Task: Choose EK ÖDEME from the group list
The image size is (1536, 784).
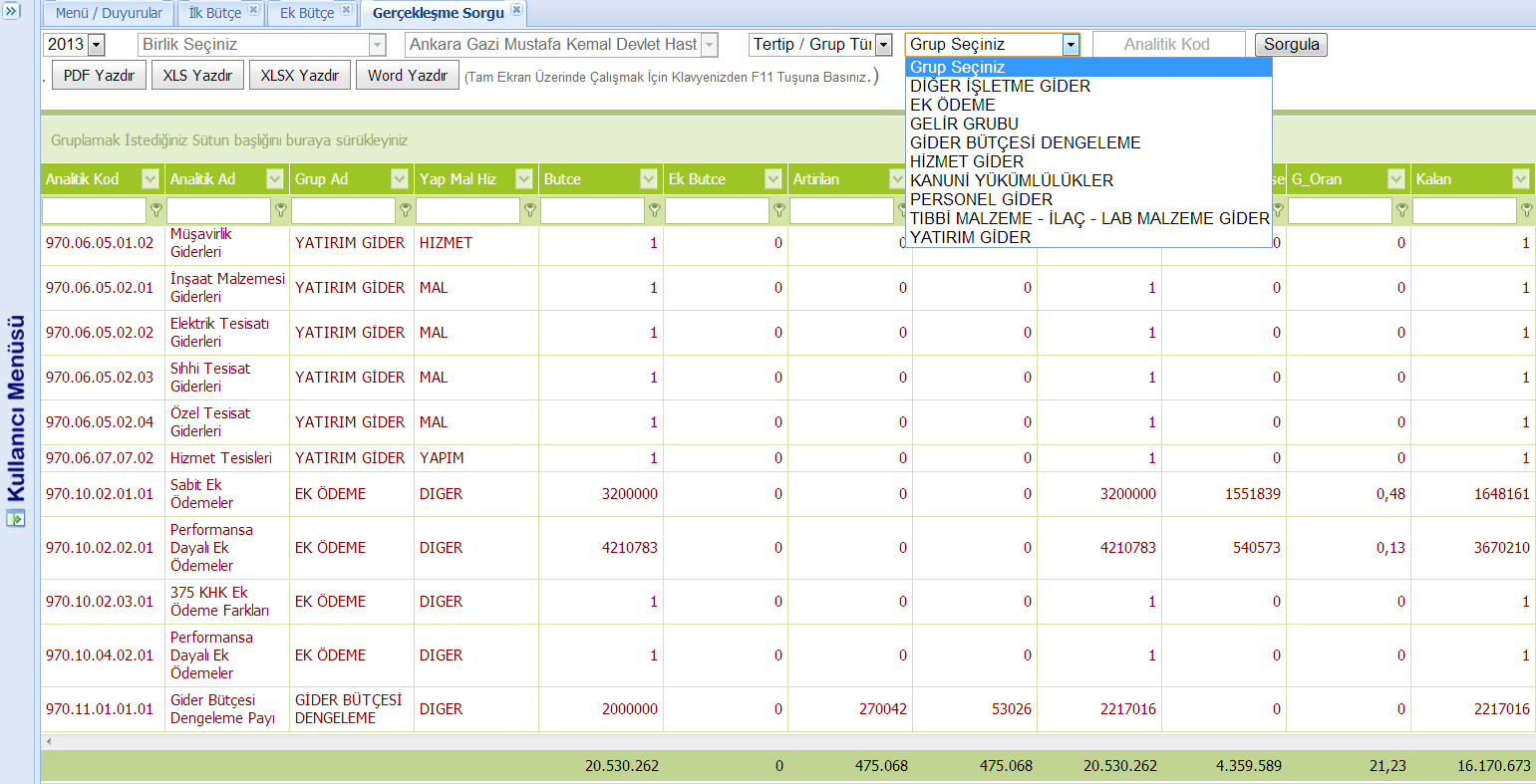Action: (1088, 105)
